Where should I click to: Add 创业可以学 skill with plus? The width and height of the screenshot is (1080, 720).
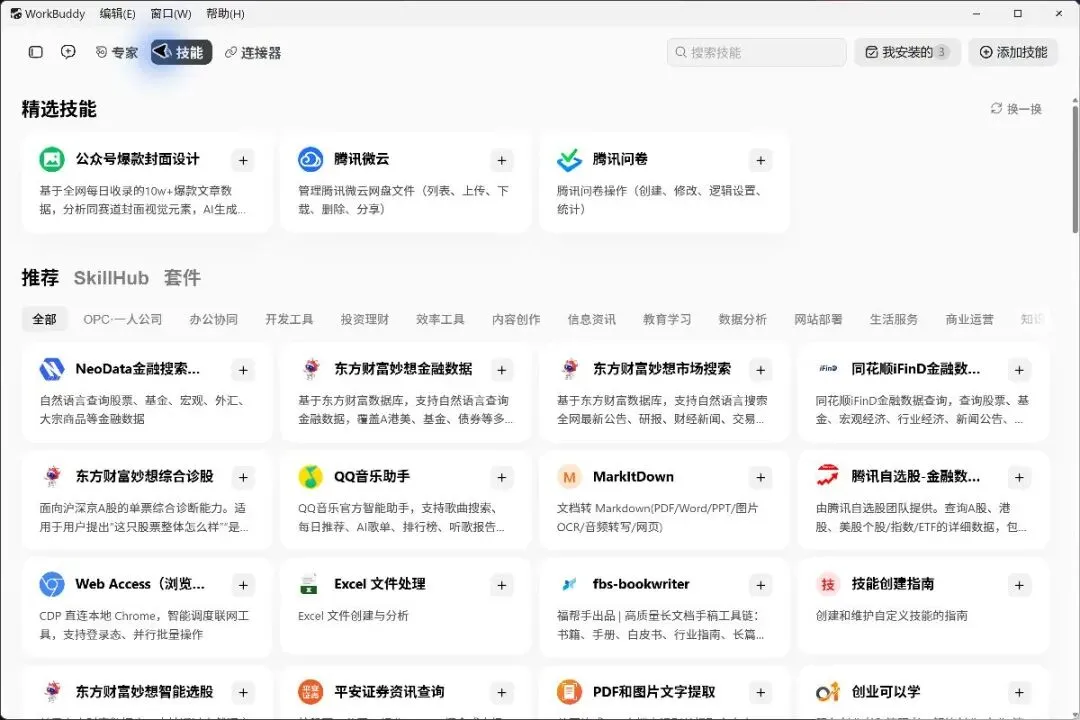tap(1019, 692)
